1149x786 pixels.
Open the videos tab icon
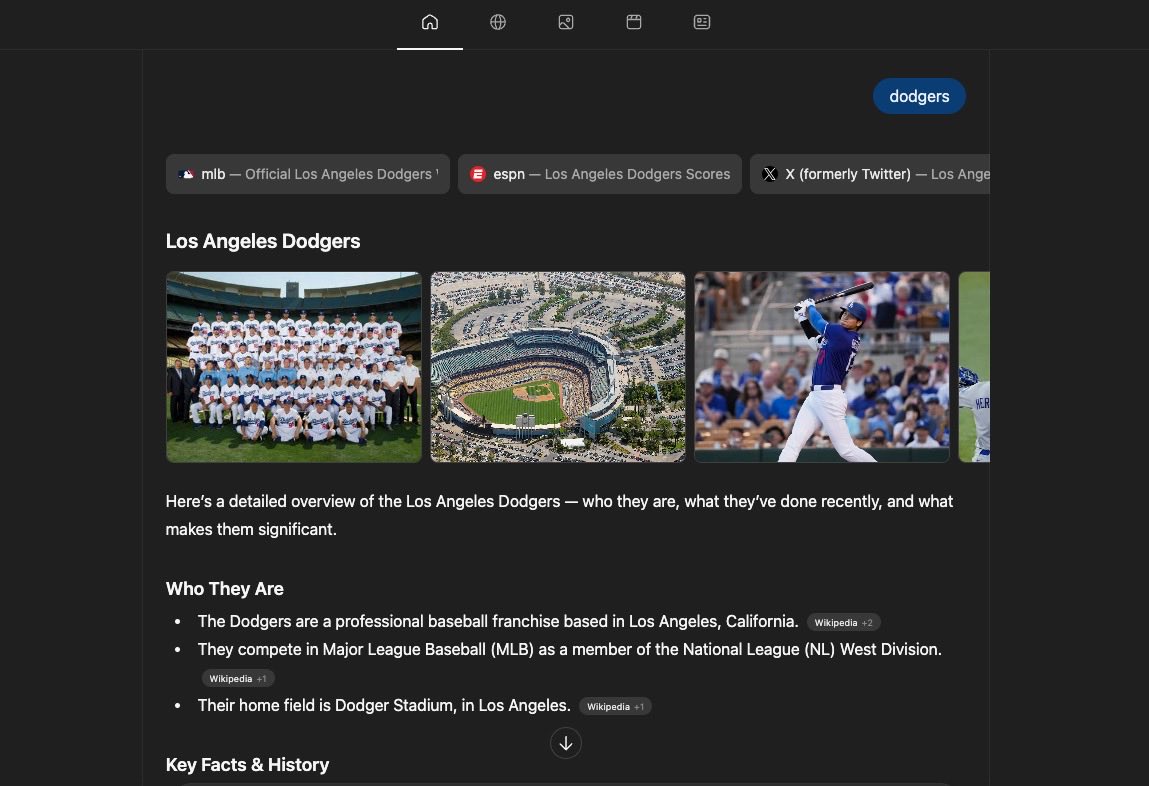click(x=634, y=22)
